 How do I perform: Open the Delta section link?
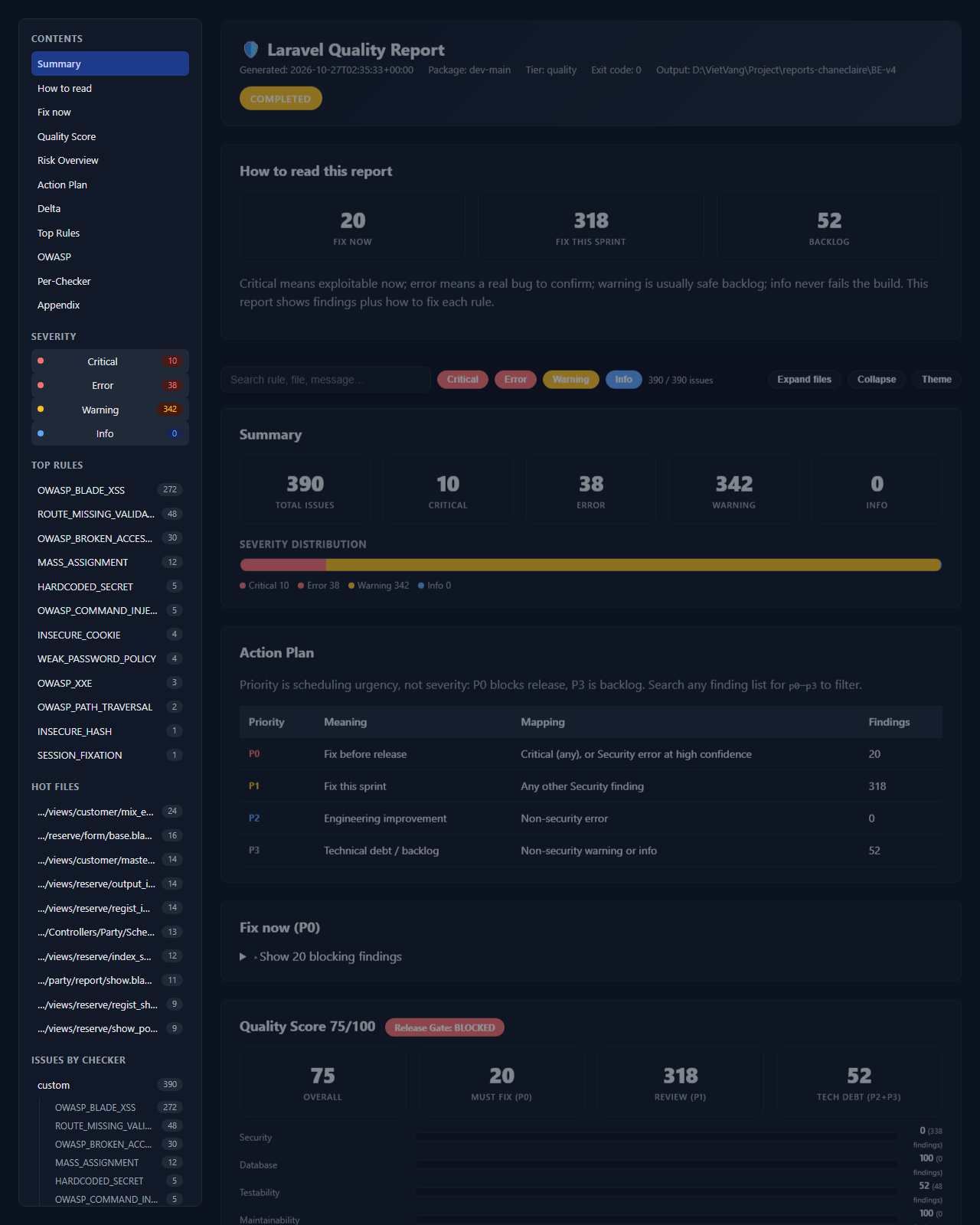click(110, 208)
